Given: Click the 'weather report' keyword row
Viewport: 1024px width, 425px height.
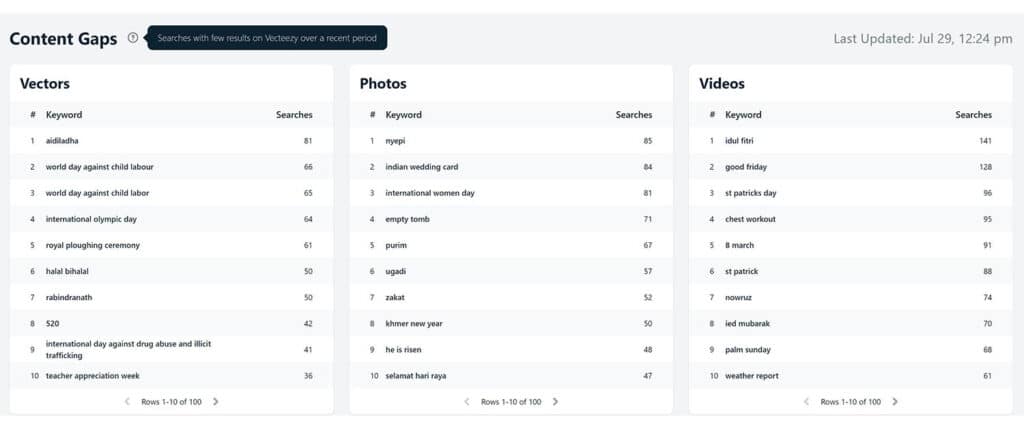Looking at the screenshot, I should (851, 375).
